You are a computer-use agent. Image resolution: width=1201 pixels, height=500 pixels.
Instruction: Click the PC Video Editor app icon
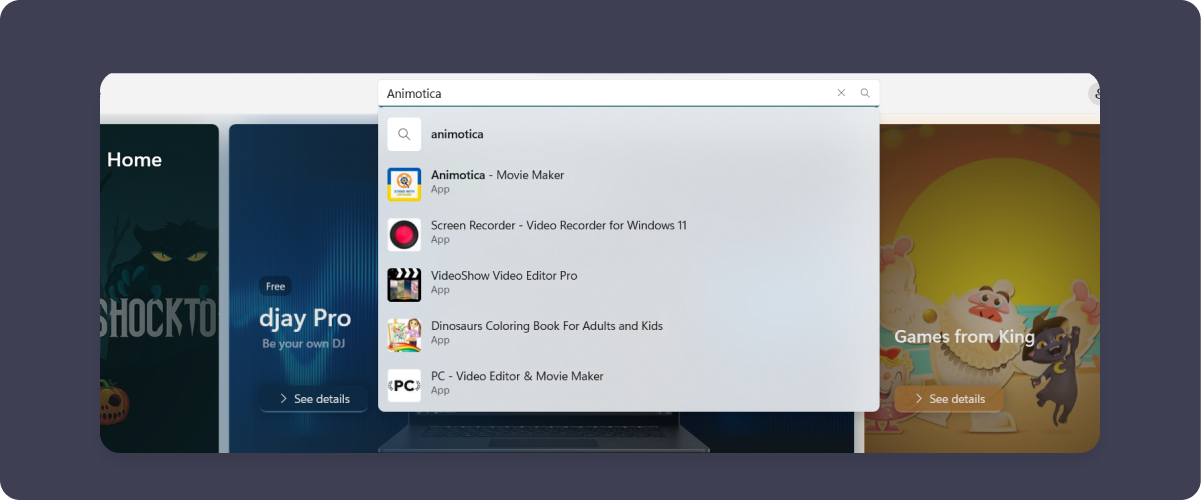click(x=404, y=385)
